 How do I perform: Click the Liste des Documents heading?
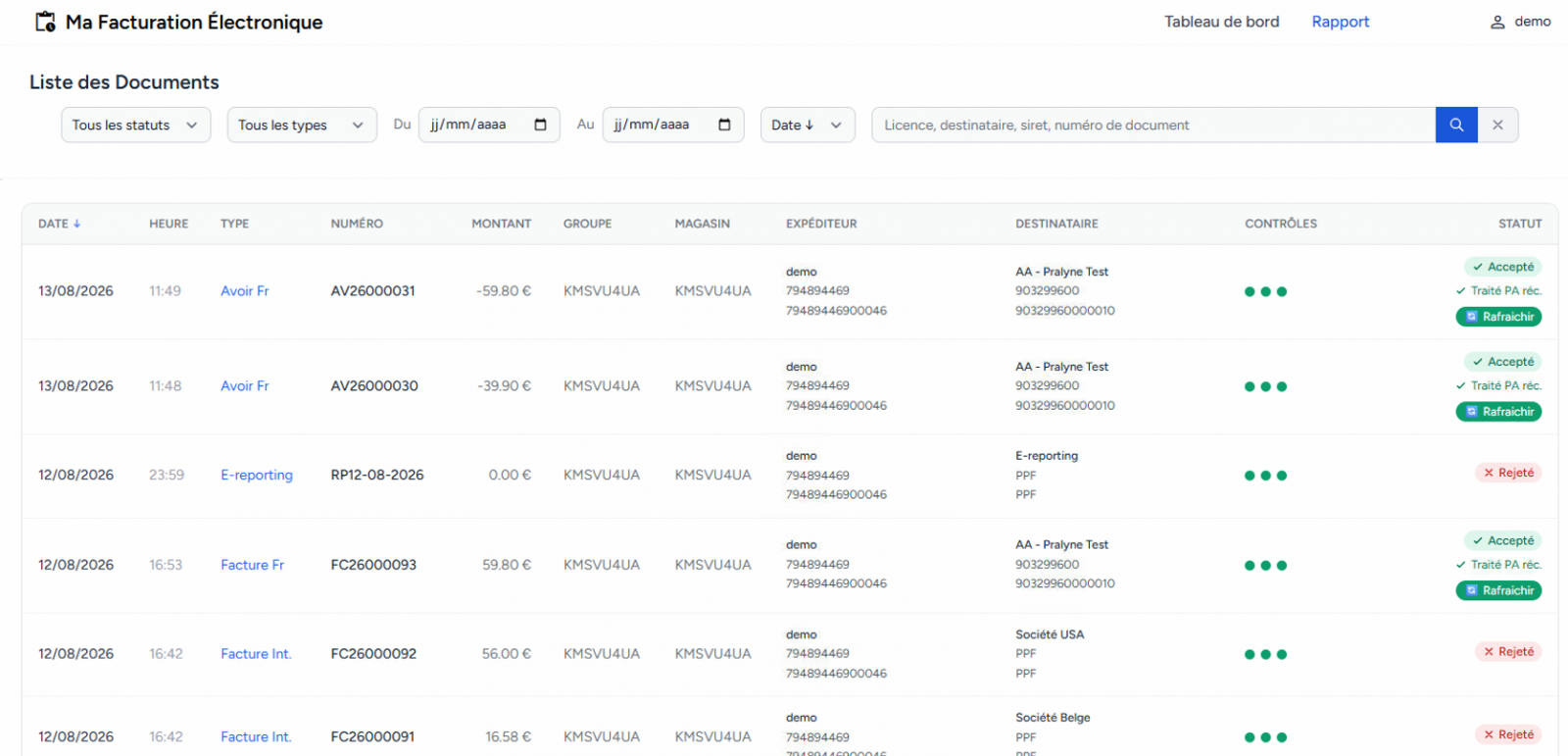tap(124, 82)
